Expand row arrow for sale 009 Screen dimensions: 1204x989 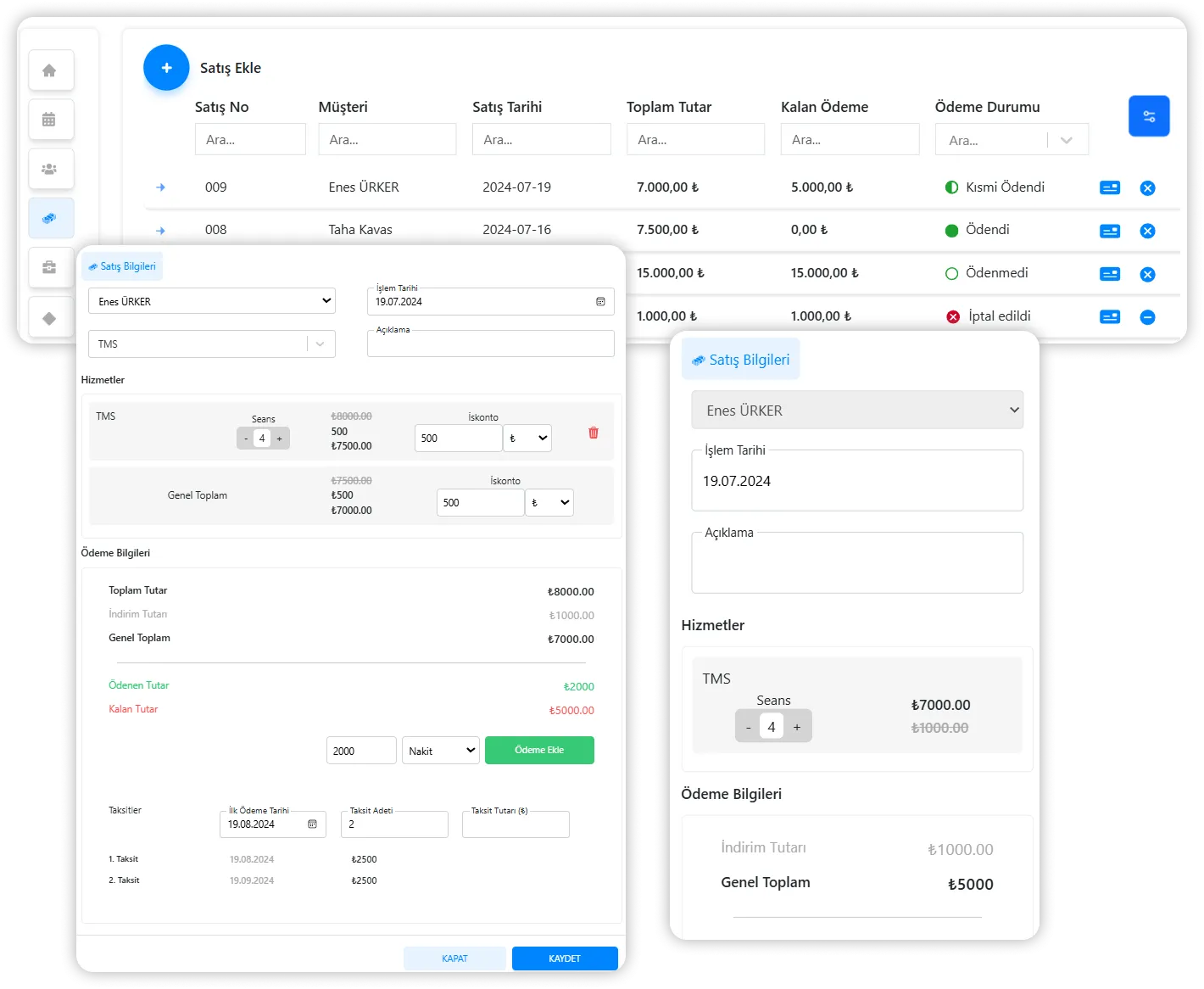(x=161, y=187)
